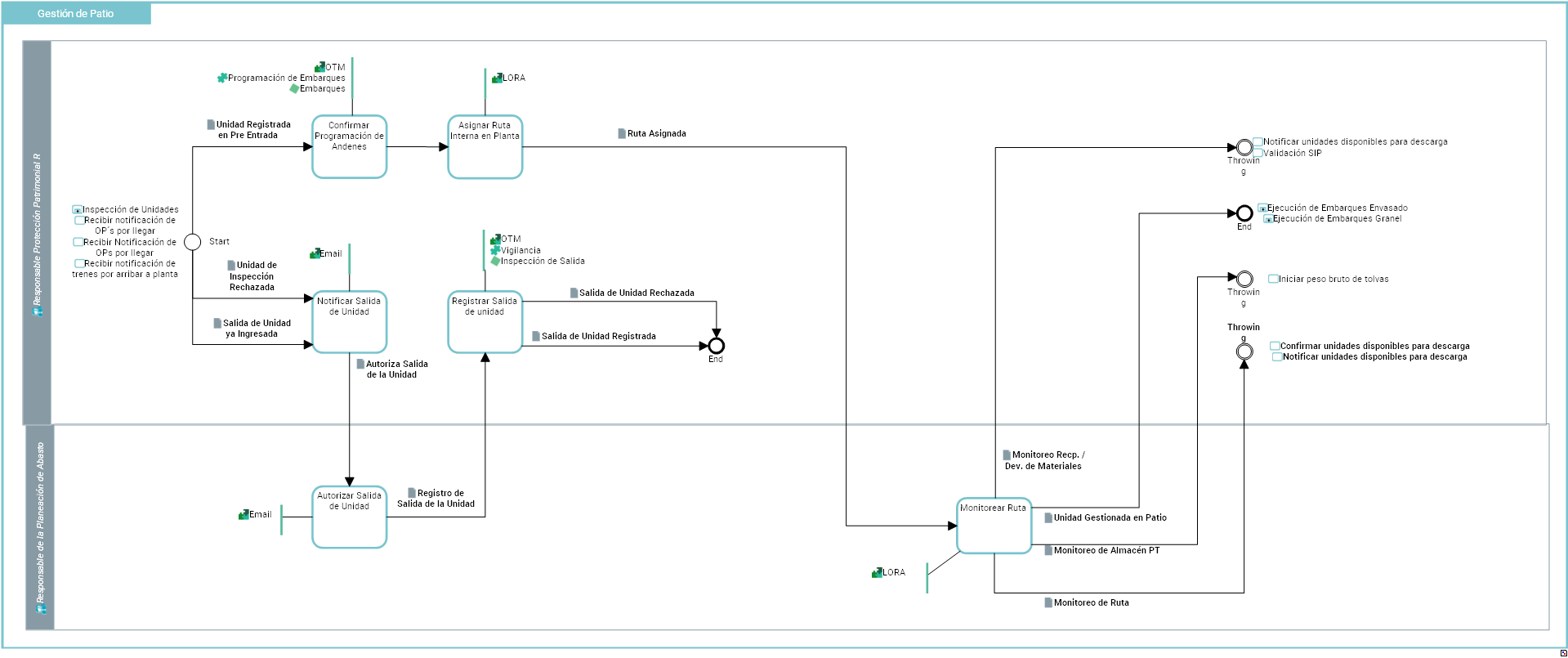
Task: Open bold Notificar unidades disponibles para descarga link
Action: [1370, 356]
